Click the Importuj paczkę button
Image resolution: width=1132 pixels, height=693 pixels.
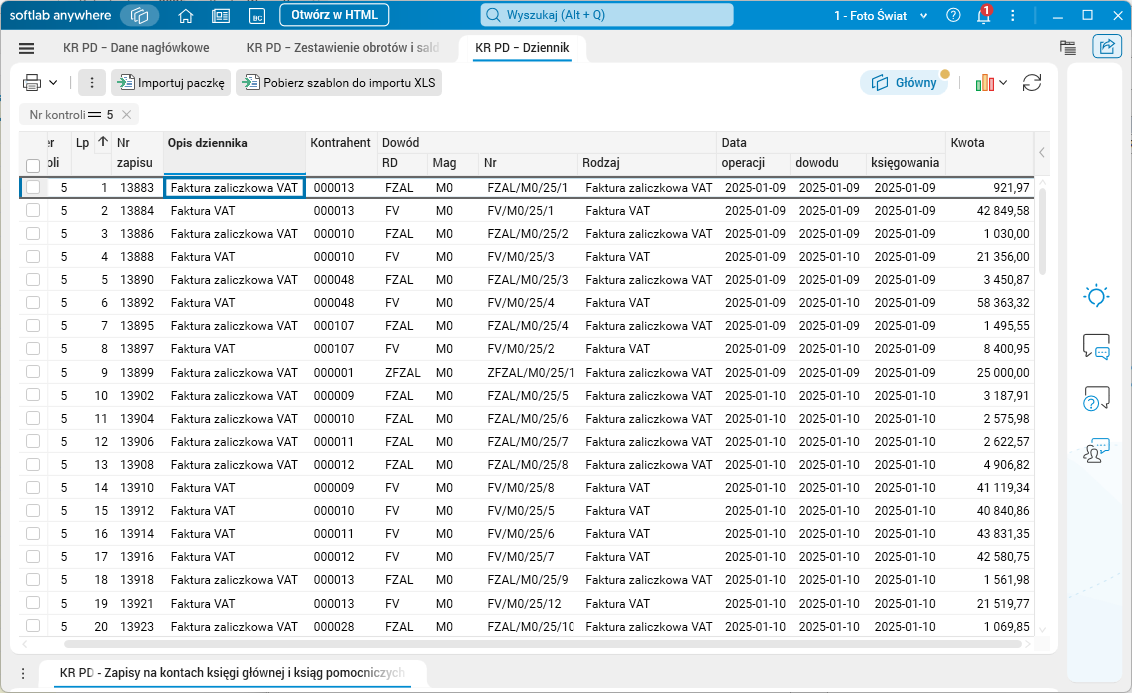(x=171, y=83)
